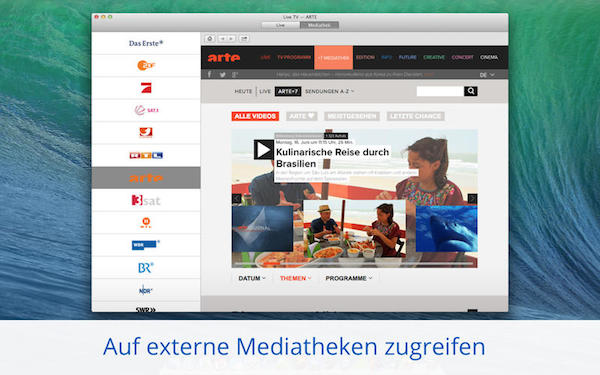600x375 pixels.
Task: Click the Heute link
Action: (x=243, y=91)
